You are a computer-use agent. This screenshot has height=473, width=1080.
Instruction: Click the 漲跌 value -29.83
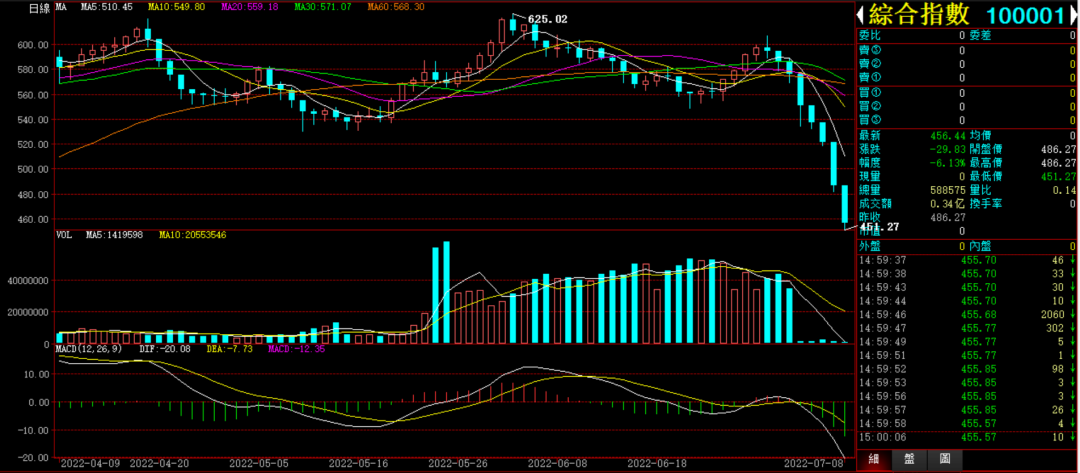946,149
